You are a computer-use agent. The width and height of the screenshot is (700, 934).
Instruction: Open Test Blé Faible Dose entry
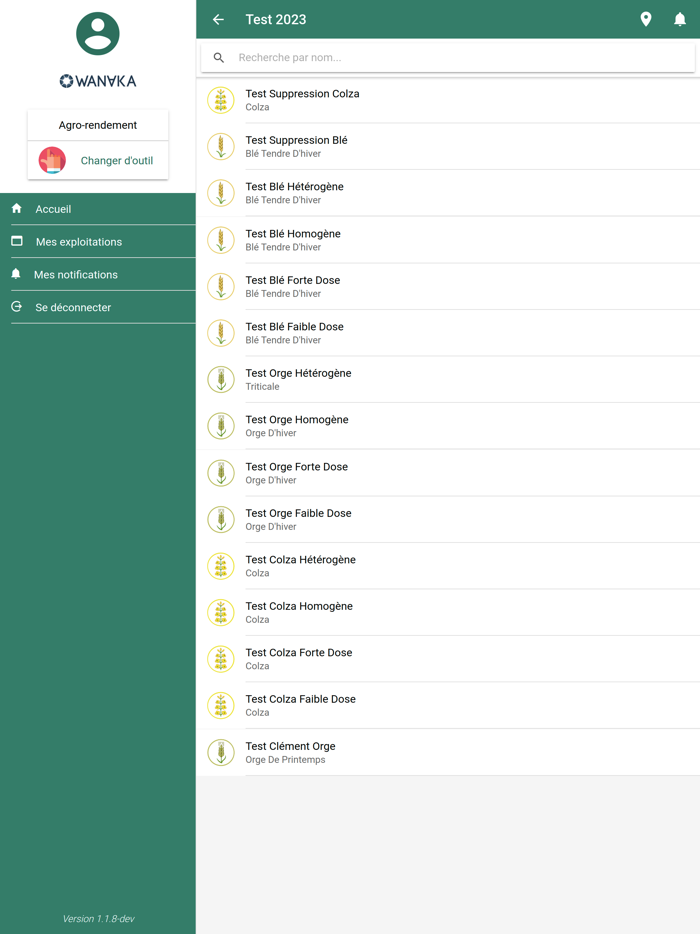click(x=448, y=333)
